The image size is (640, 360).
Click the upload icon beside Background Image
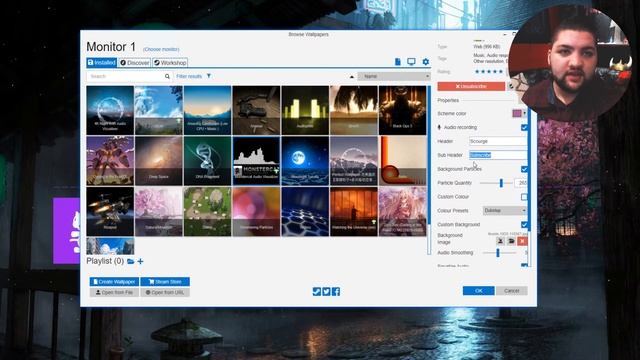pyautogui.click(x=500, y=241)
